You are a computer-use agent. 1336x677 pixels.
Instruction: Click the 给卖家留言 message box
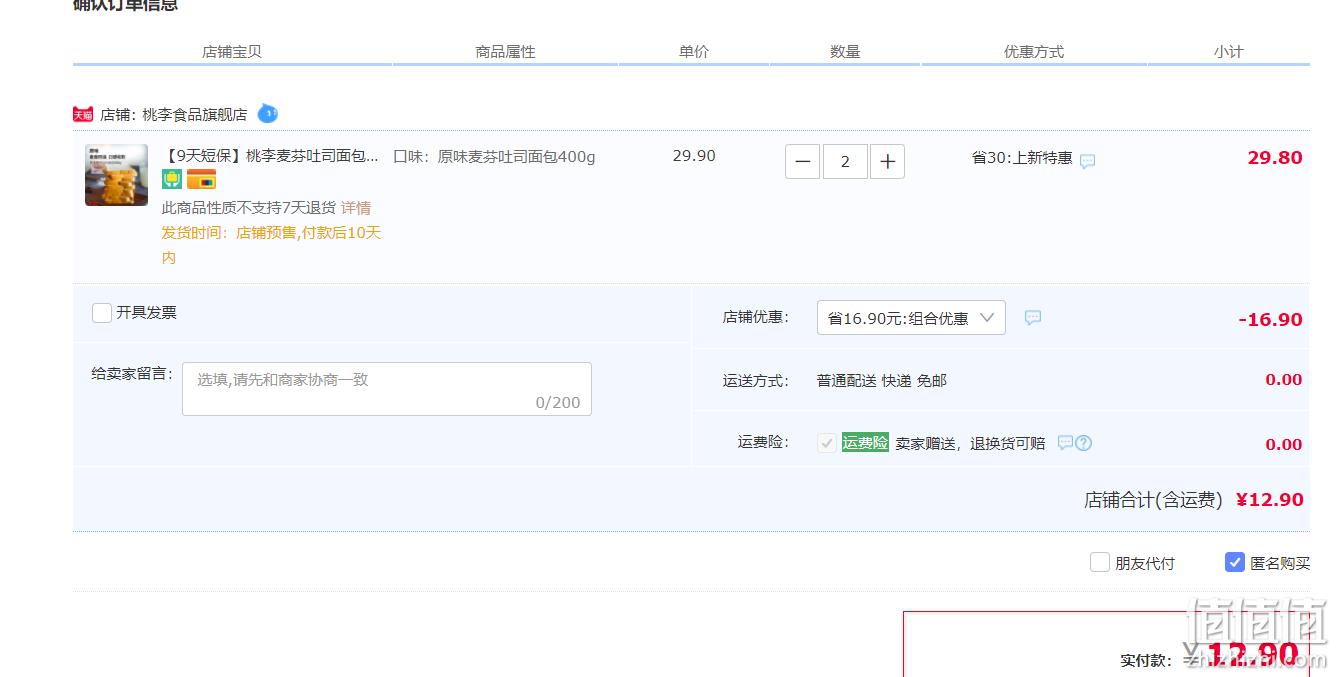(387, 389)
